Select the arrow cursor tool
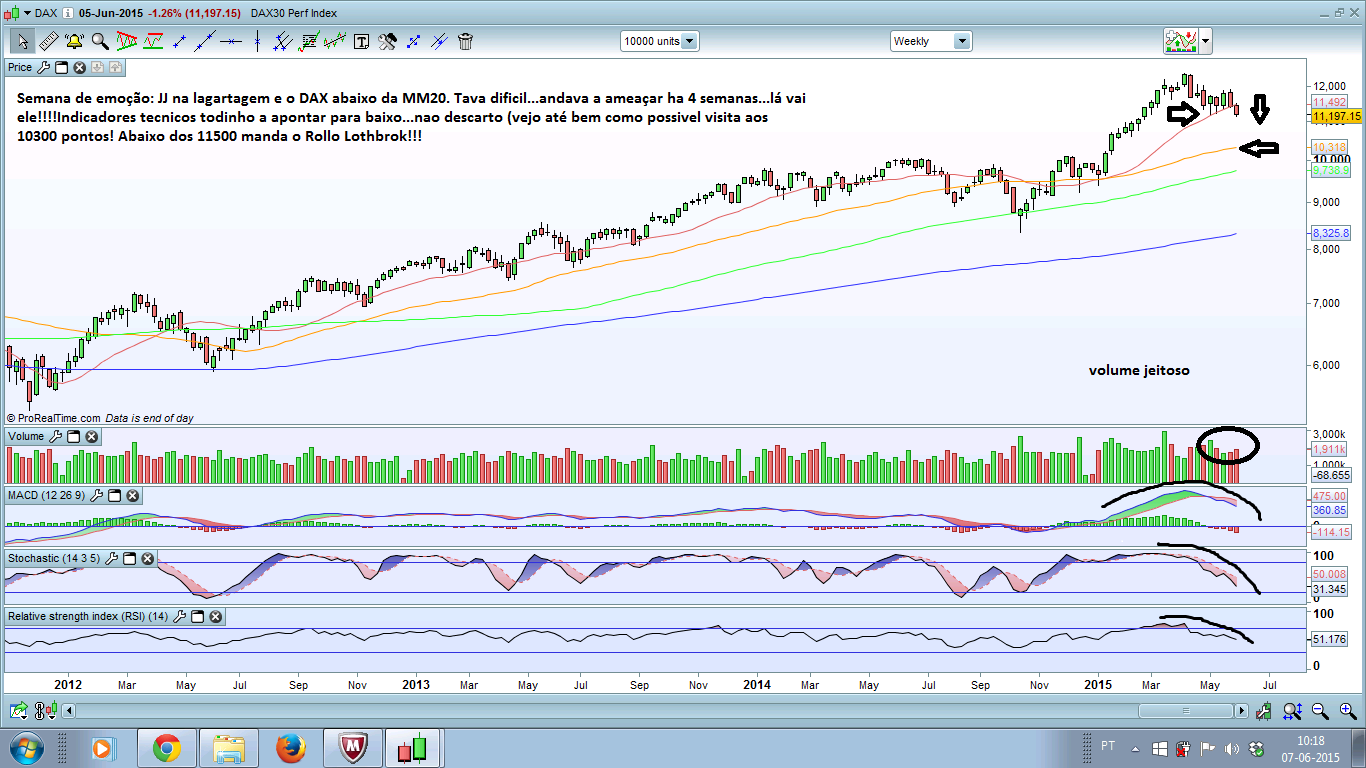1366x768 pixels. pos(22,41)
